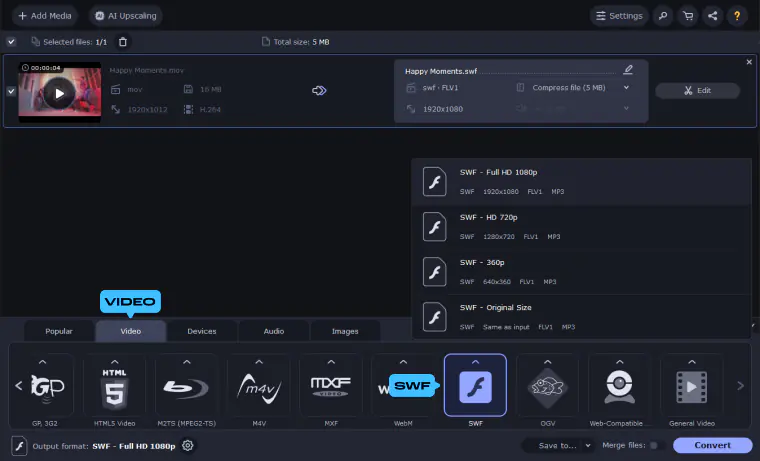
Task: Switch to the Video tab
Action: (131, 331)
